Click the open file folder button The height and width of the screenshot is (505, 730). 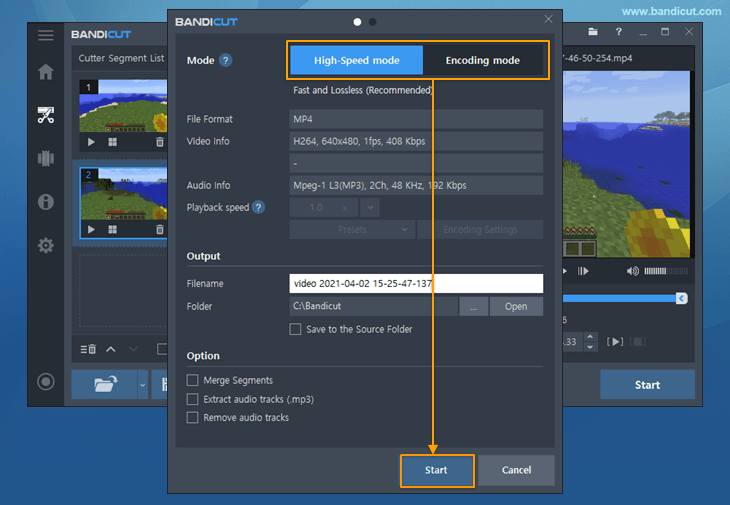pyautogui.click(x=105, y=384)
